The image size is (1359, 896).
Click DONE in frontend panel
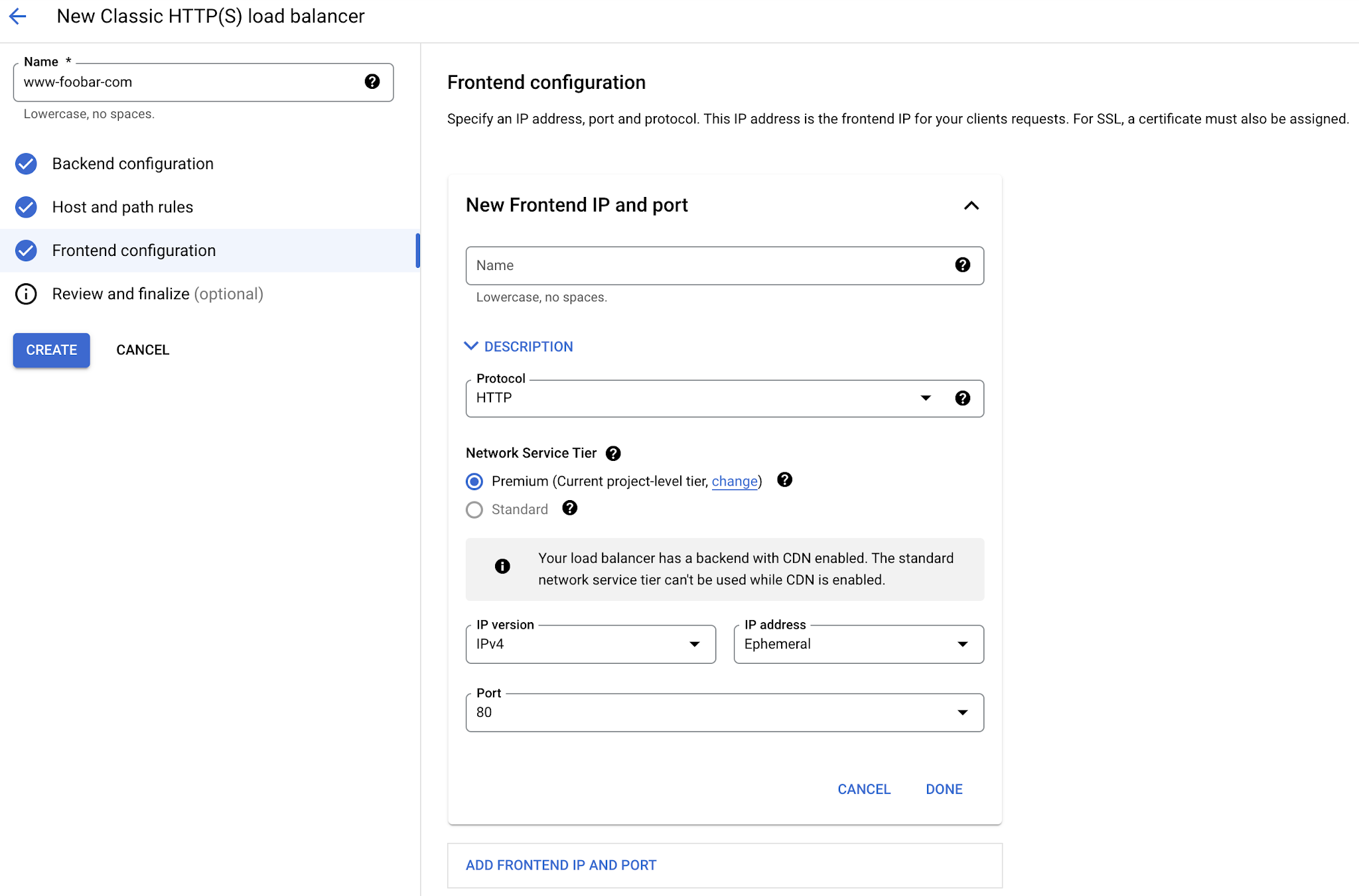pyautogui.click(x=944, y=789)
